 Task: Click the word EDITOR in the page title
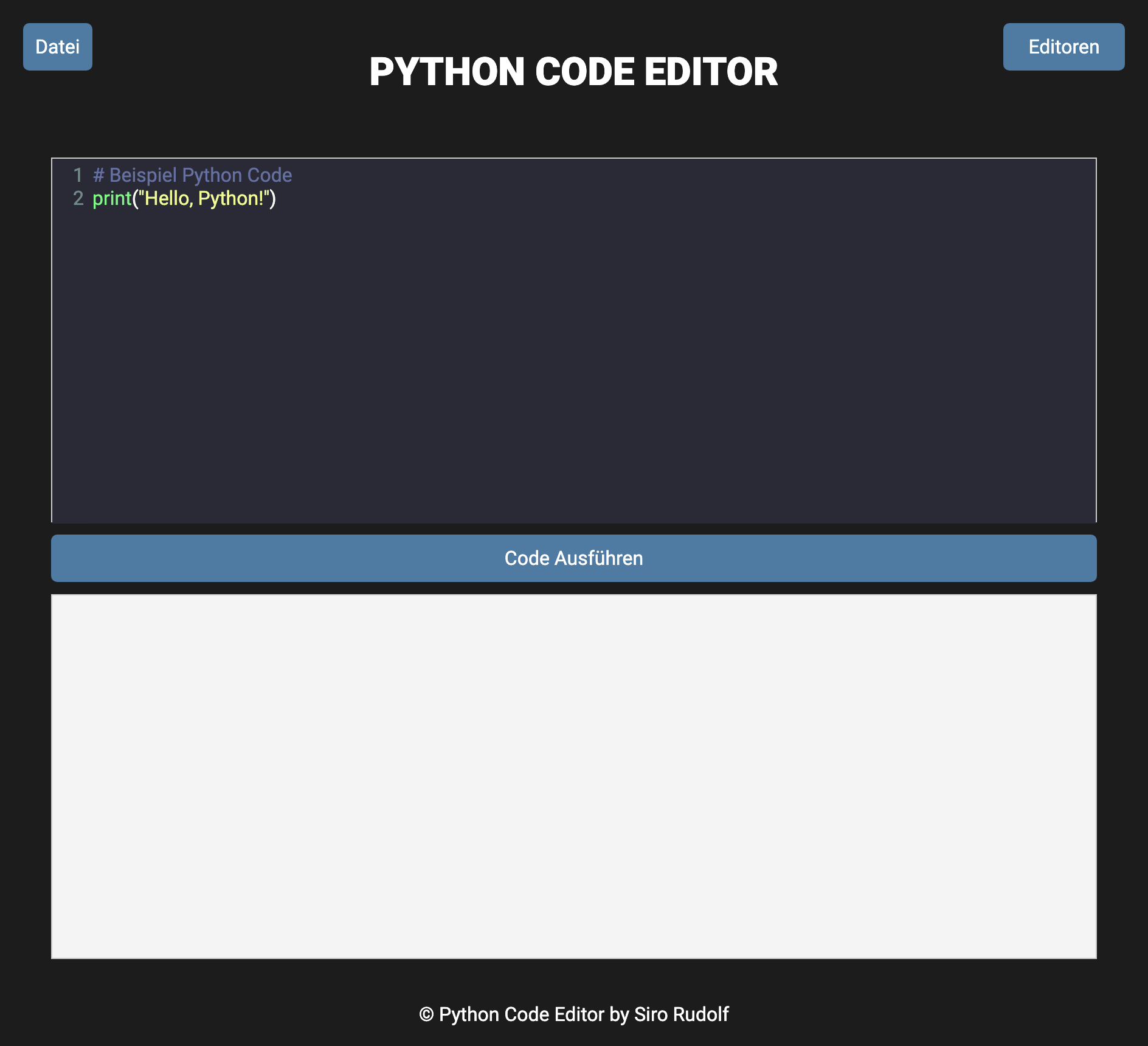point(710,72)
